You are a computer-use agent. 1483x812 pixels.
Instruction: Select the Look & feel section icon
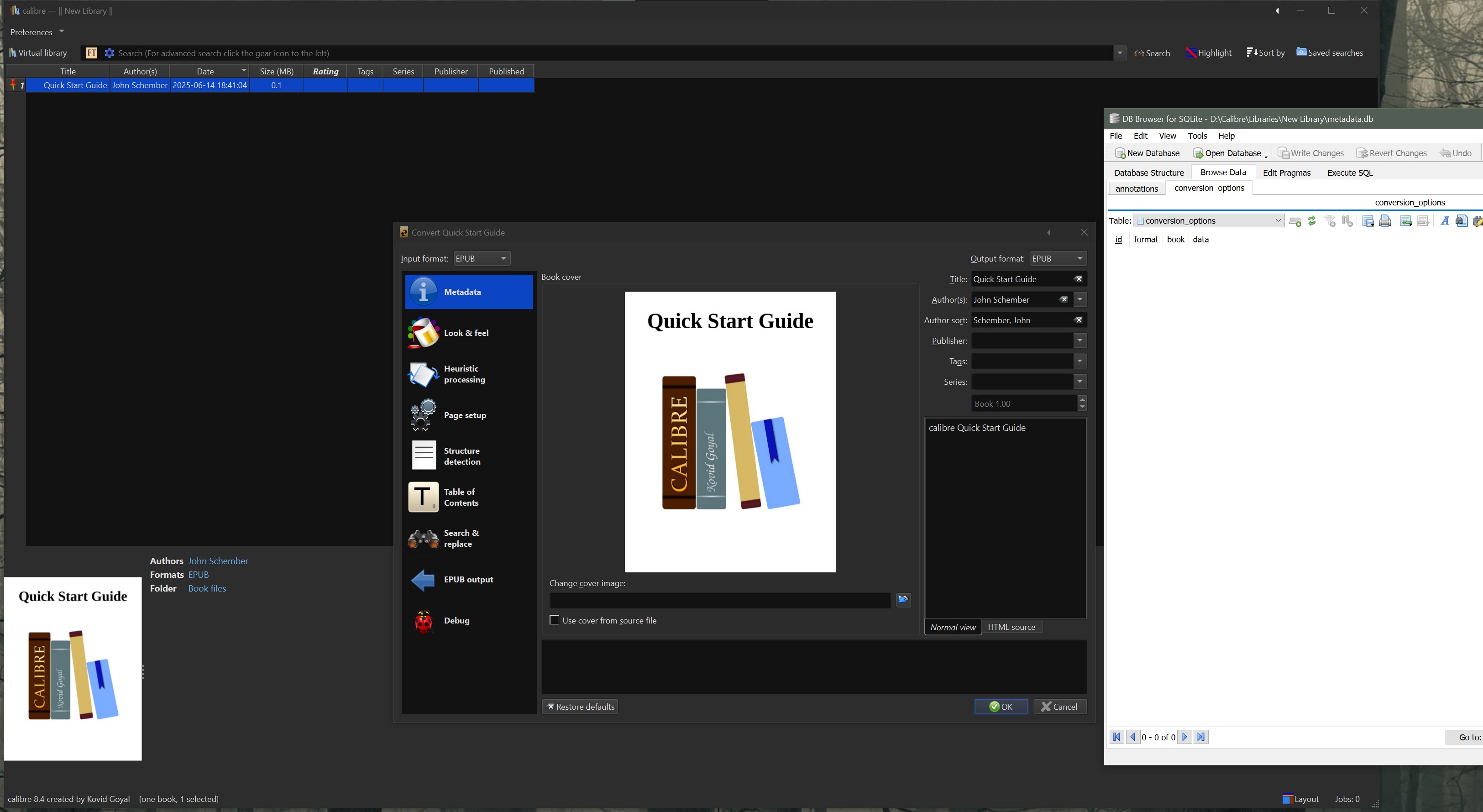click(x=424, y=333)
